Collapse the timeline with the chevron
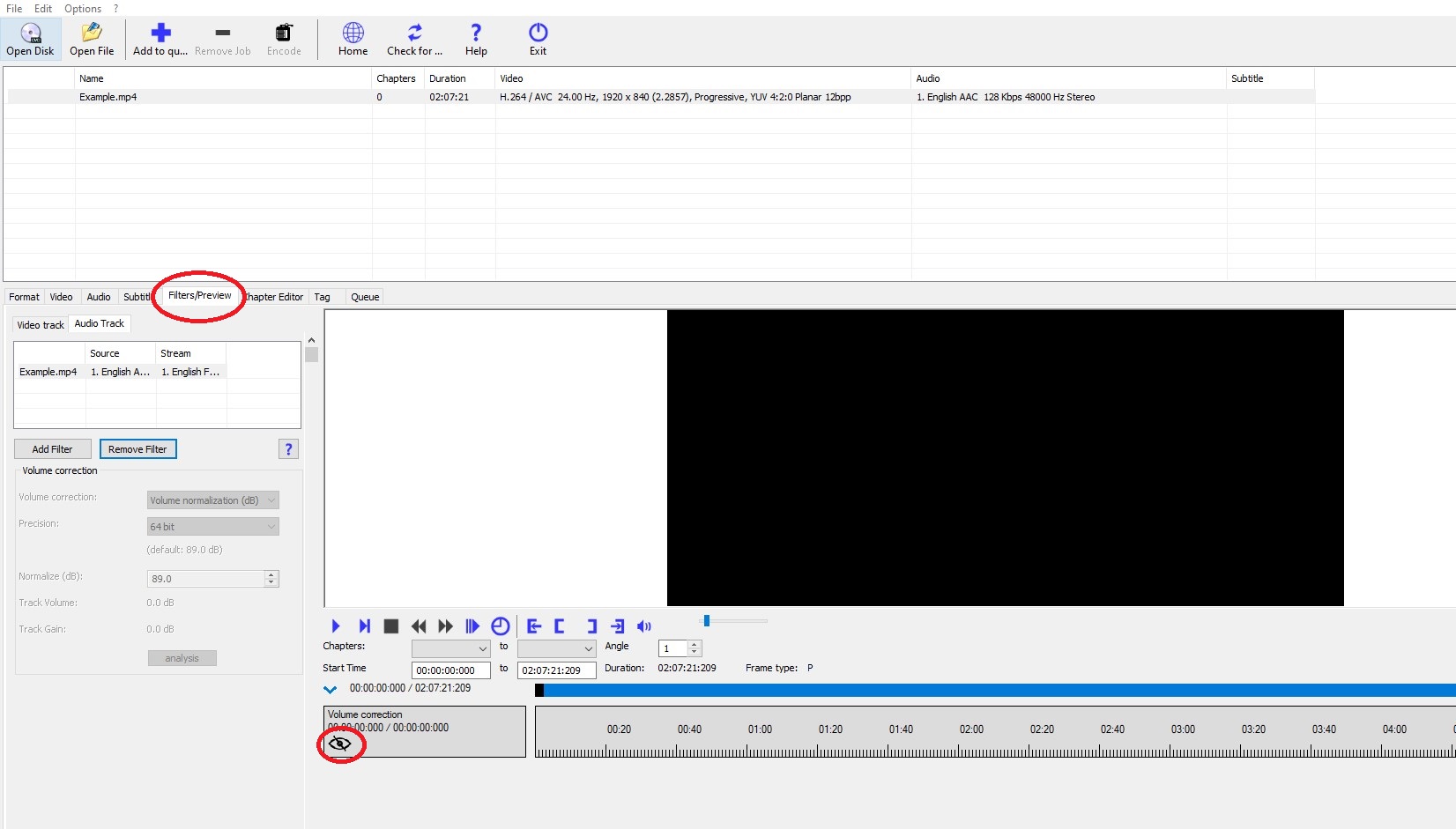 tap(331, 690)
